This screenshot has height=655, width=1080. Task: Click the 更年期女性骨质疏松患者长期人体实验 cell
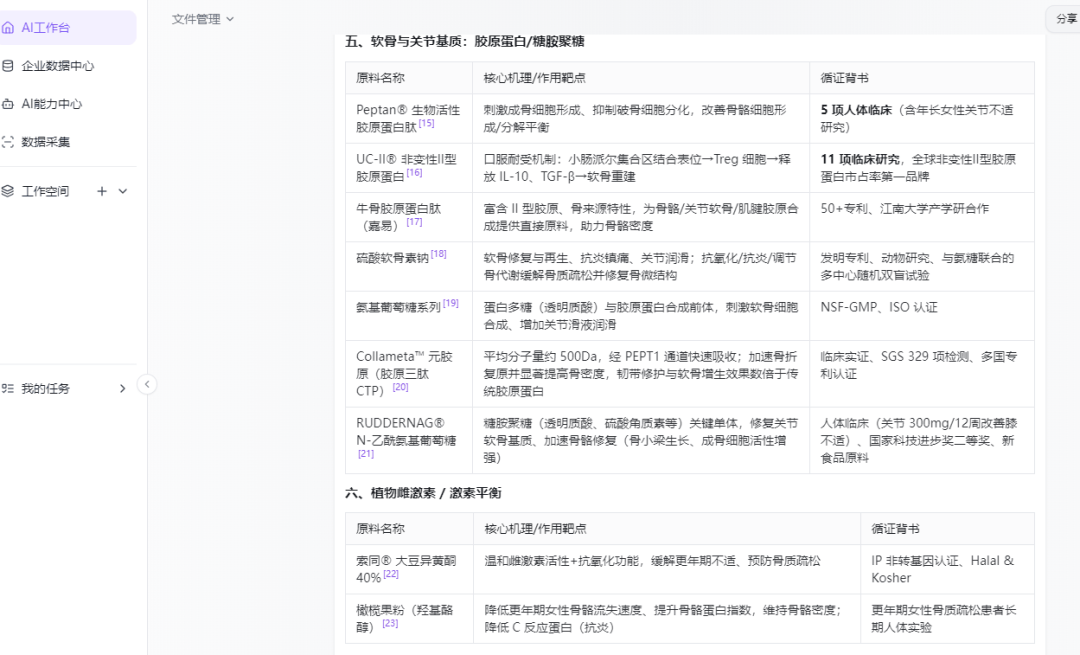coord(948,618)
